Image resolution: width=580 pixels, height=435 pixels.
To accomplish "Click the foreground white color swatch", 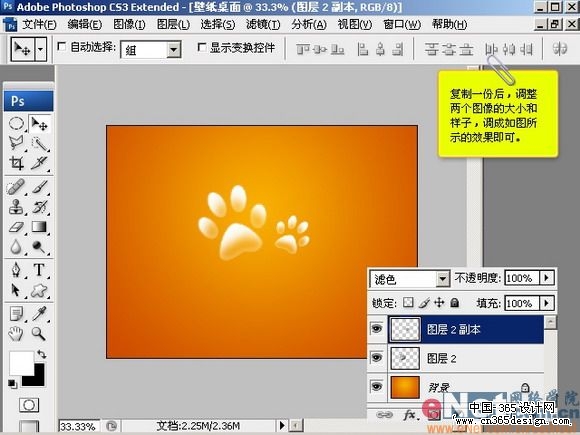I will pyautogui.click(x=21, y=362).
